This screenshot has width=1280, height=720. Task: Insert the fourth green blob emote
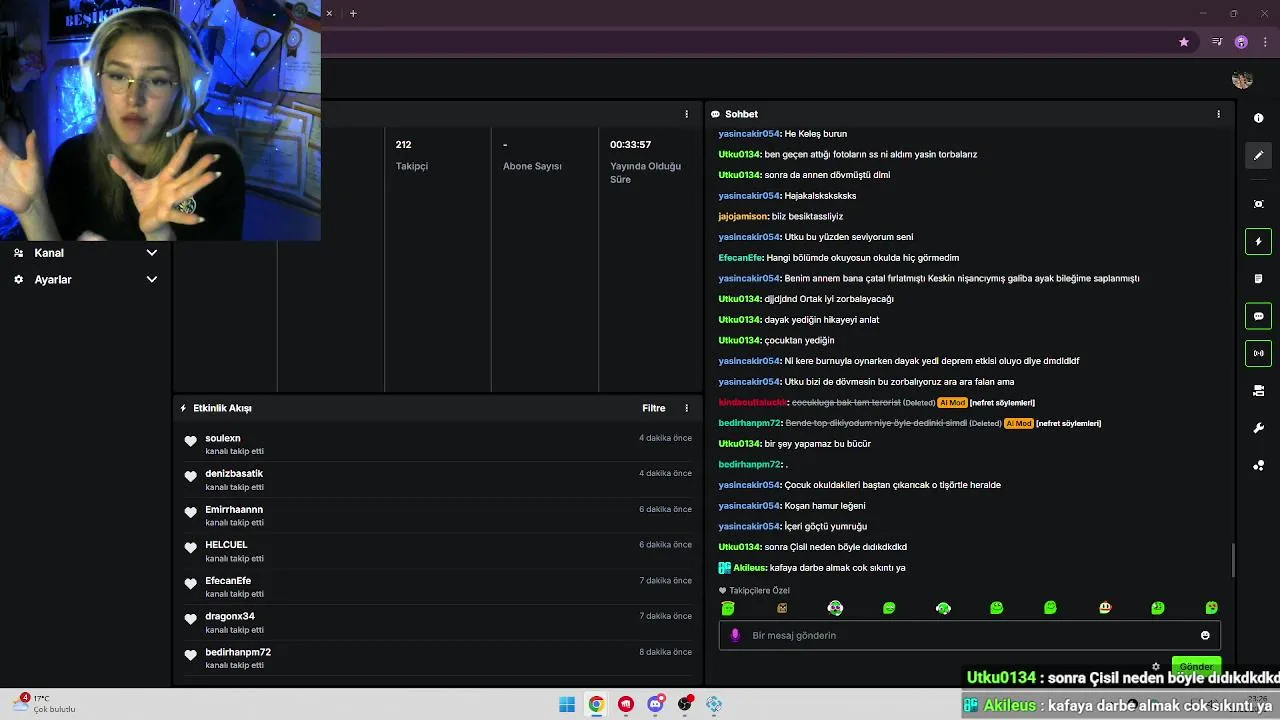tap(889, 608)
